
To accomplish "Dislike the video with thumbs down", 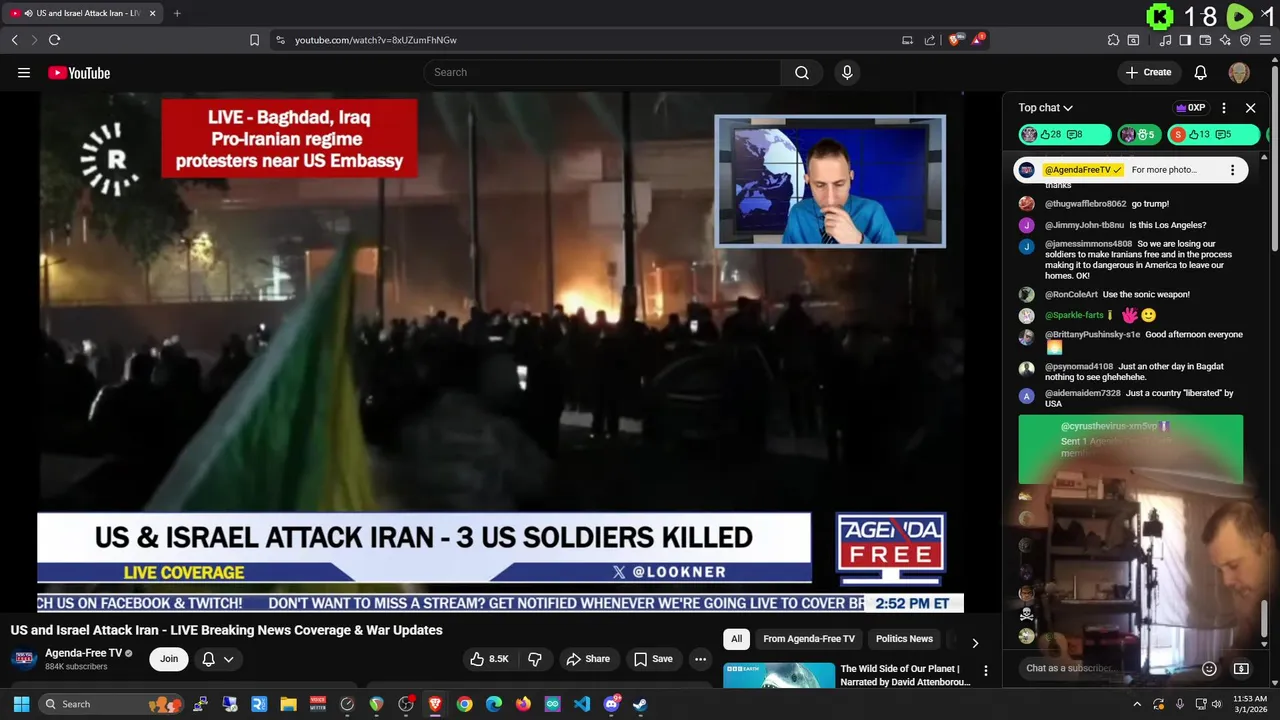I will point(535,659).
